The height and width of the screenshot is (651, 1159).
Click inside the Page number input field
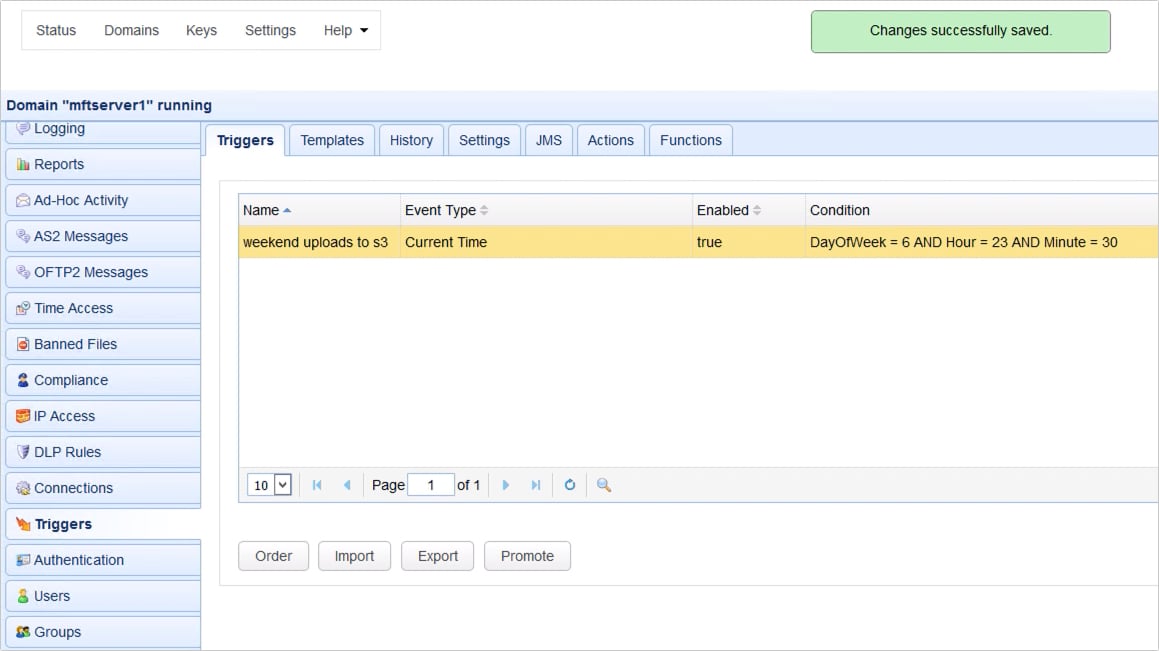[431, 485]
